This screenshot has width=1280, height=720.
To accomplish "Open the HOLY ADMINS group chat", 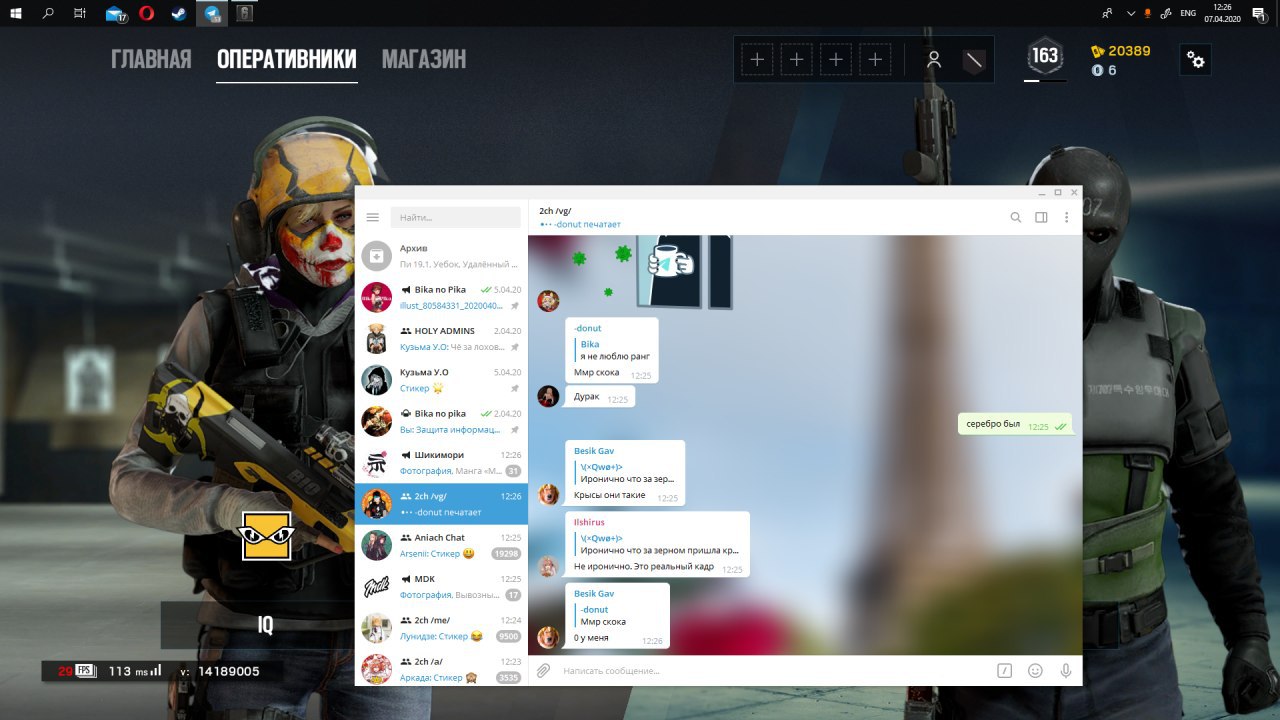I will (x=441, y=339).
